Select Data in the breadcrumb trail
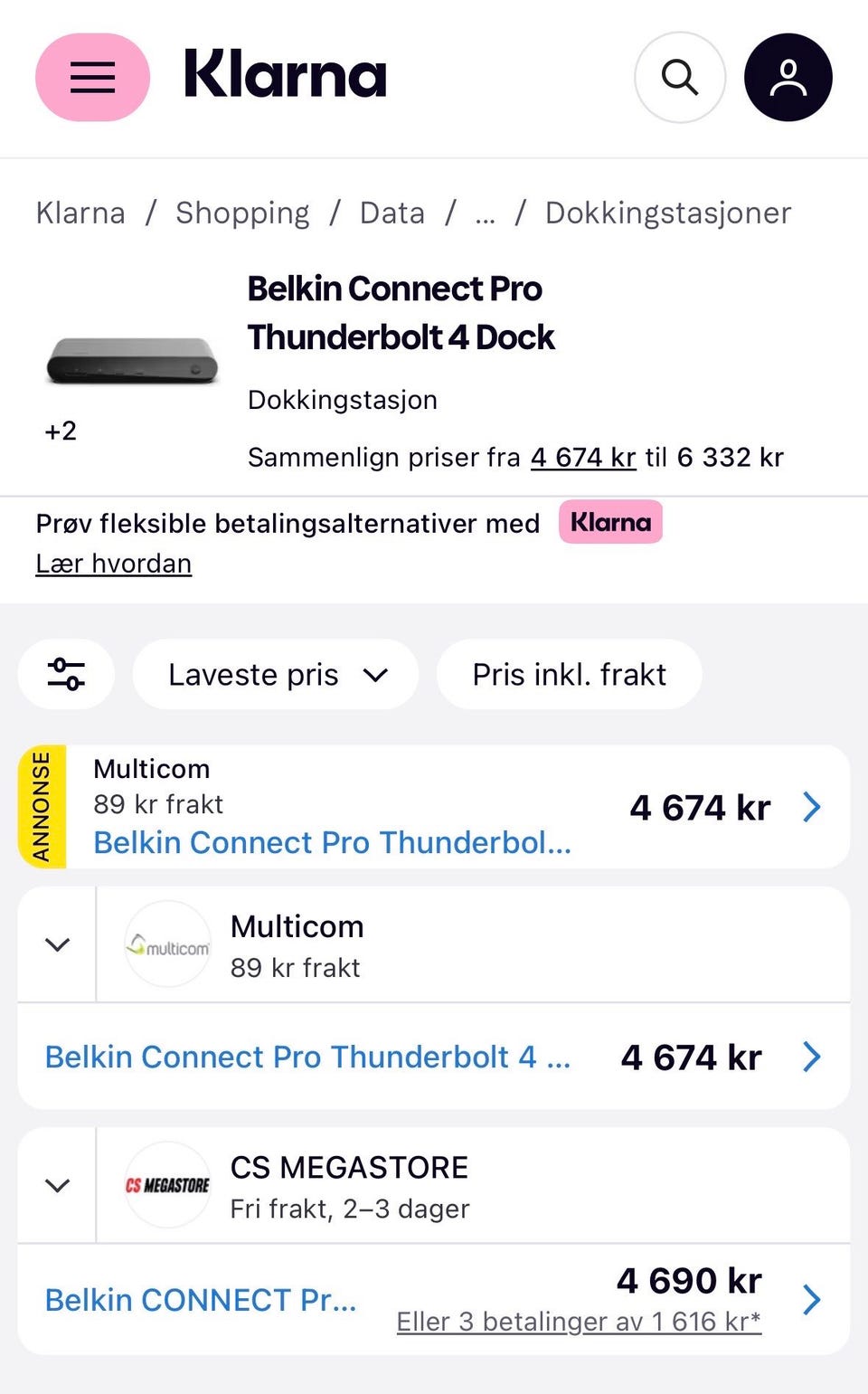The width and height of the screenshot is (868, 1394). tap(392, 213)
